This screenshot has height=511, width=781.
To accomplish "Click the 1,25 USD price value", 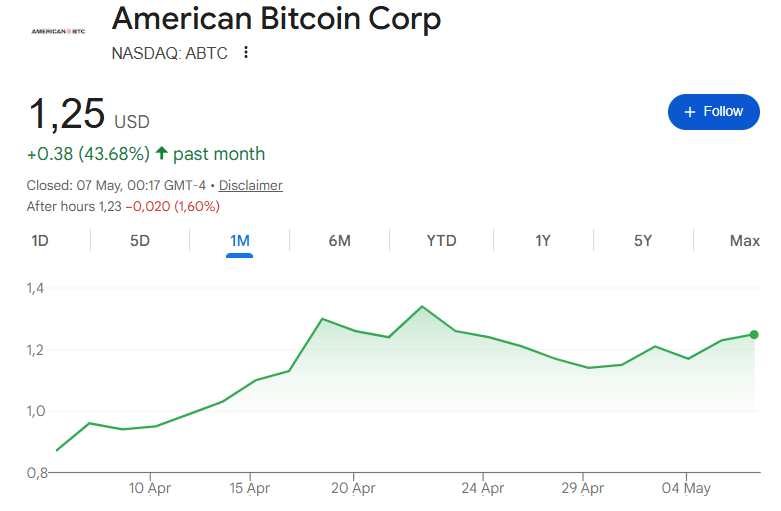I will coord(89,115).
